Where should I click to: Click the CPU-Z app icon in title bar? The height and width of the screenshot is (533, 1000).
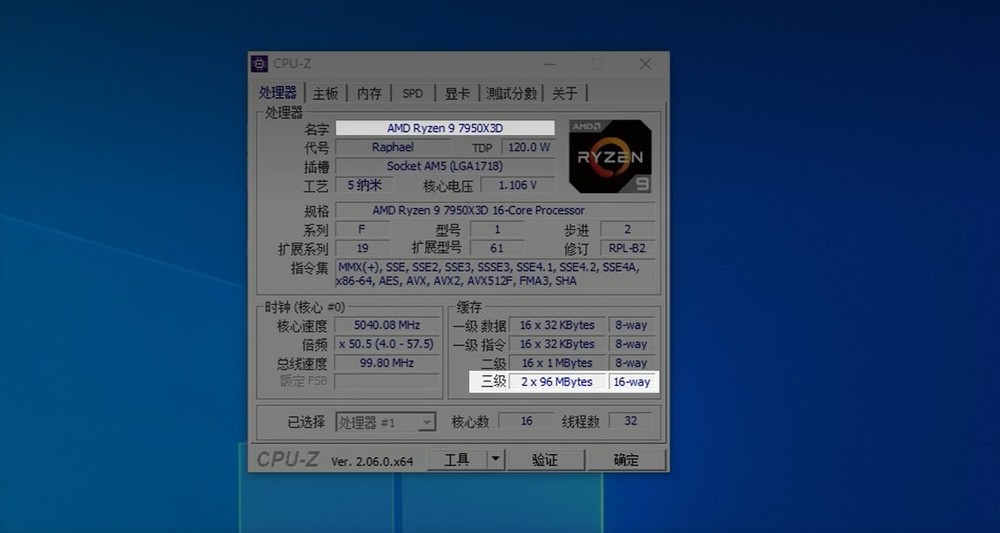259,64
